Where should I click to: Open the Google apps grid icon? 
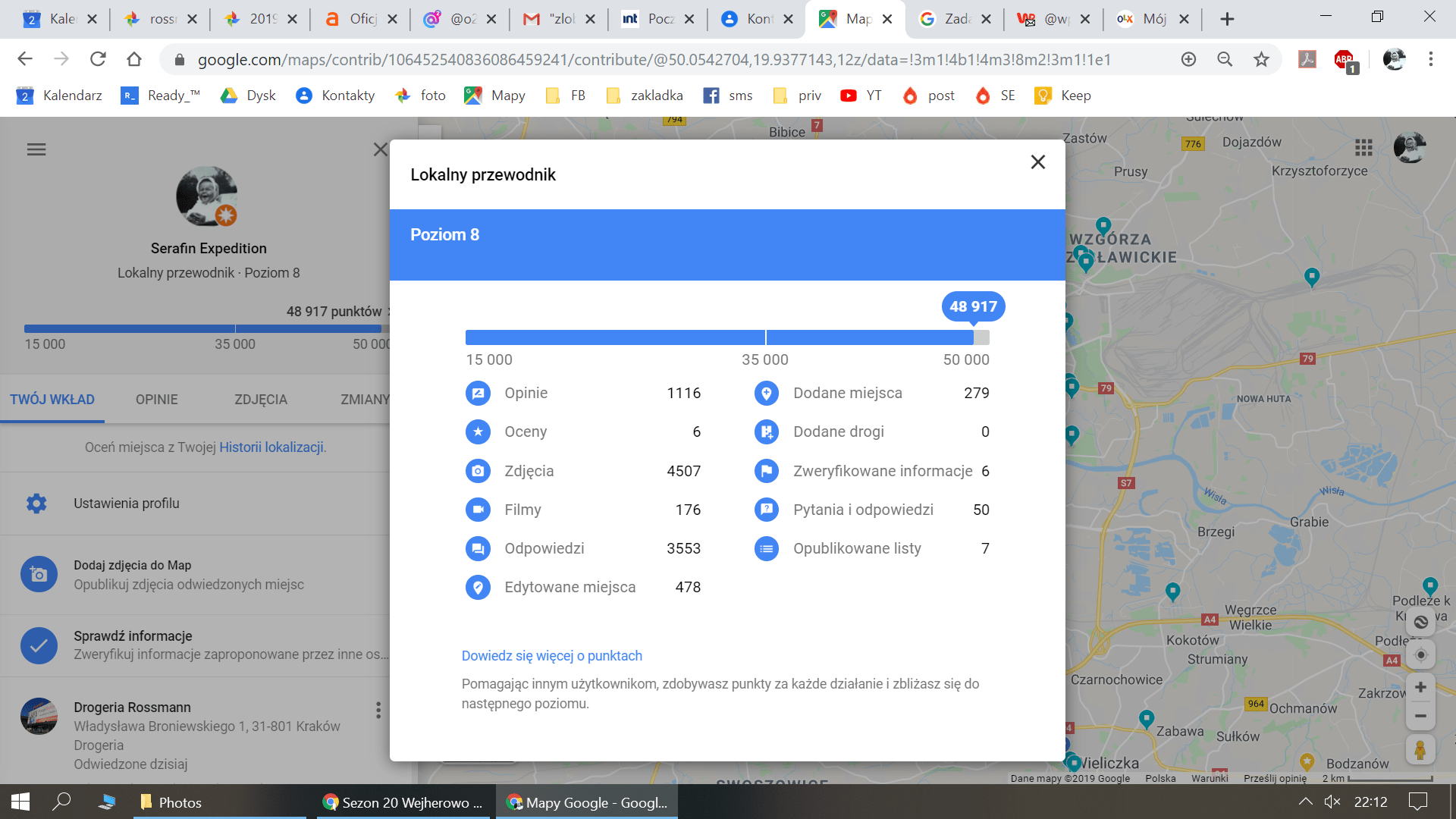(1363, 147)
